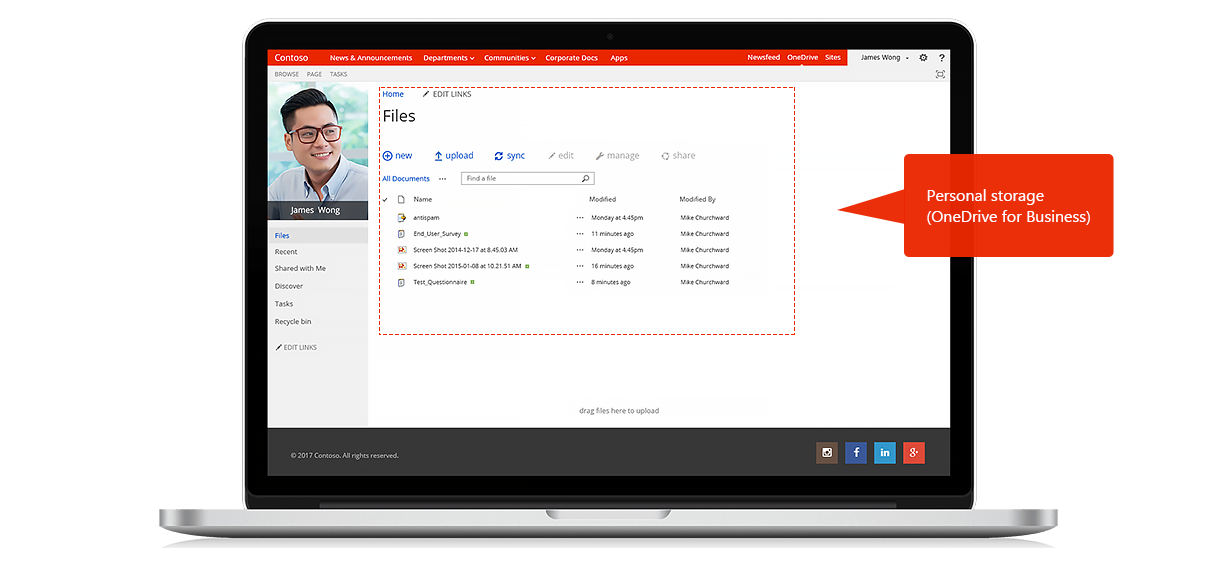
Task: Select Tasks in left navigation
Action: pyautogui.click(x=284, y=304)
